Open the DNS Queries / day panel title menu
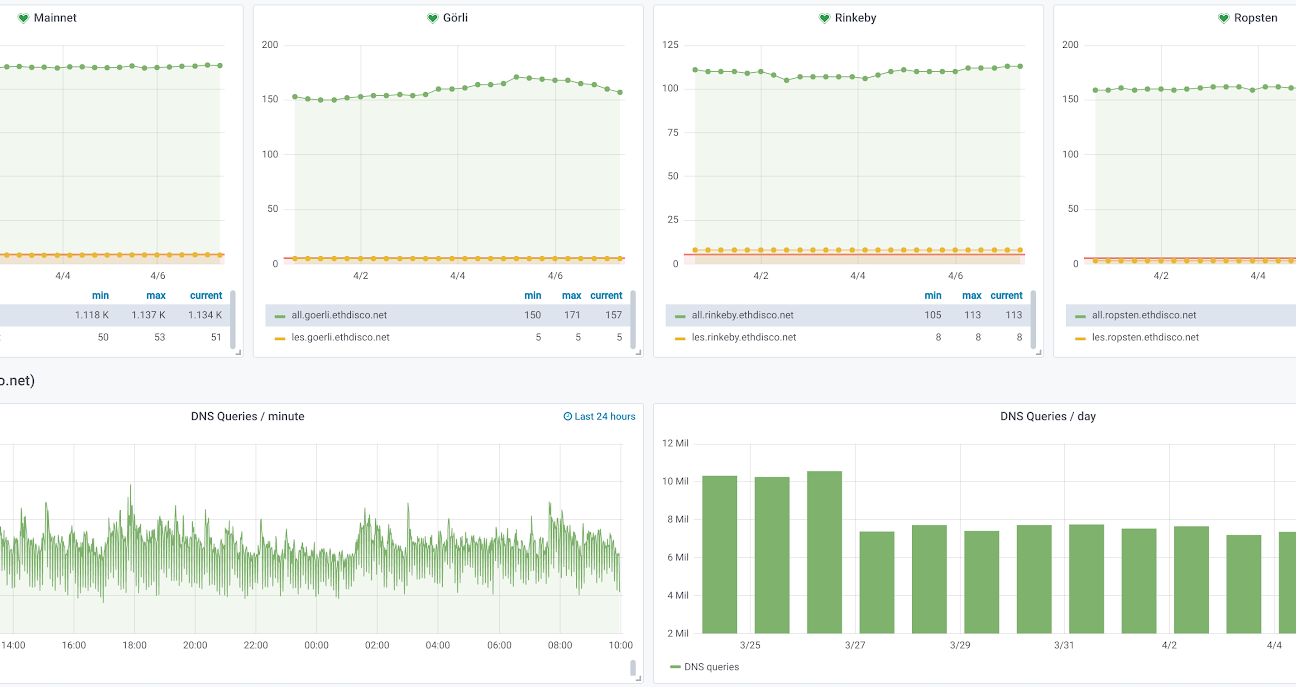The height and width of the screenshot is (687, 1296). [1047, 417]
